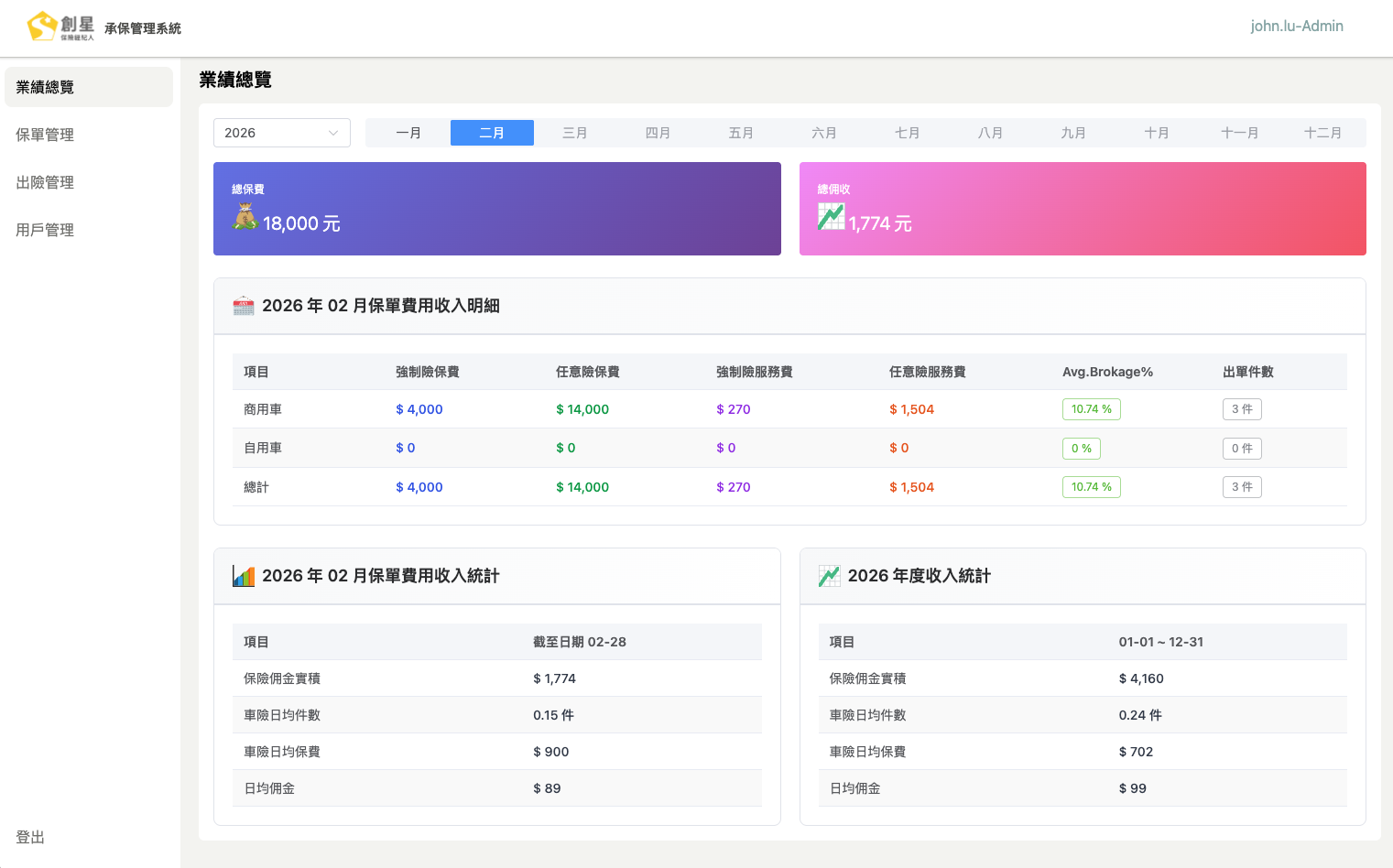Click the calendar icon next to 保單費用收入明細
Viewport: 1393px width, 868px height.
(x=244, y=306)
